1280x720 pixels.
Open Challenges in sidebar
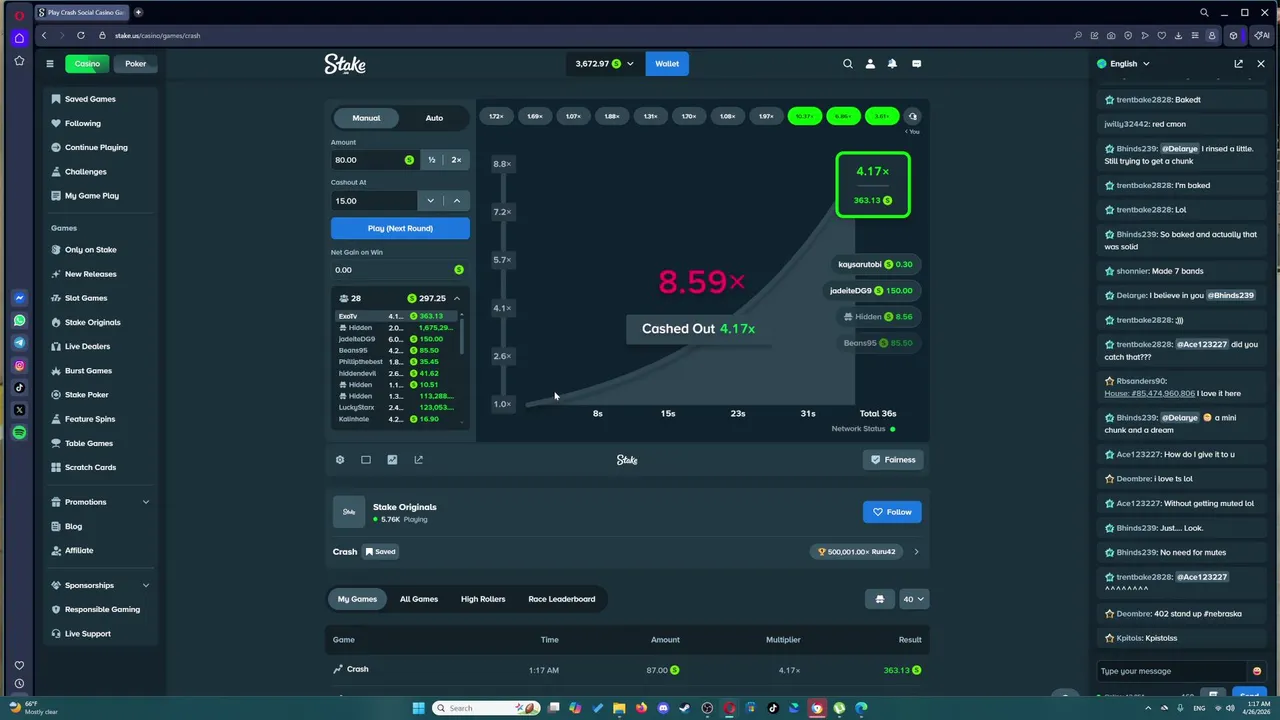[85, 171]
